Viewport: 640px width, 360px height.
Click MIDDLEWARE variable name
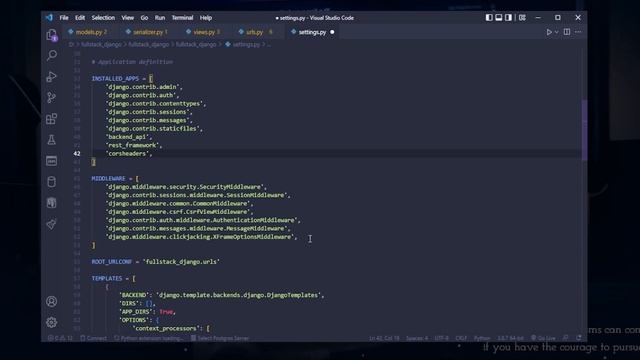click(108, 178)
